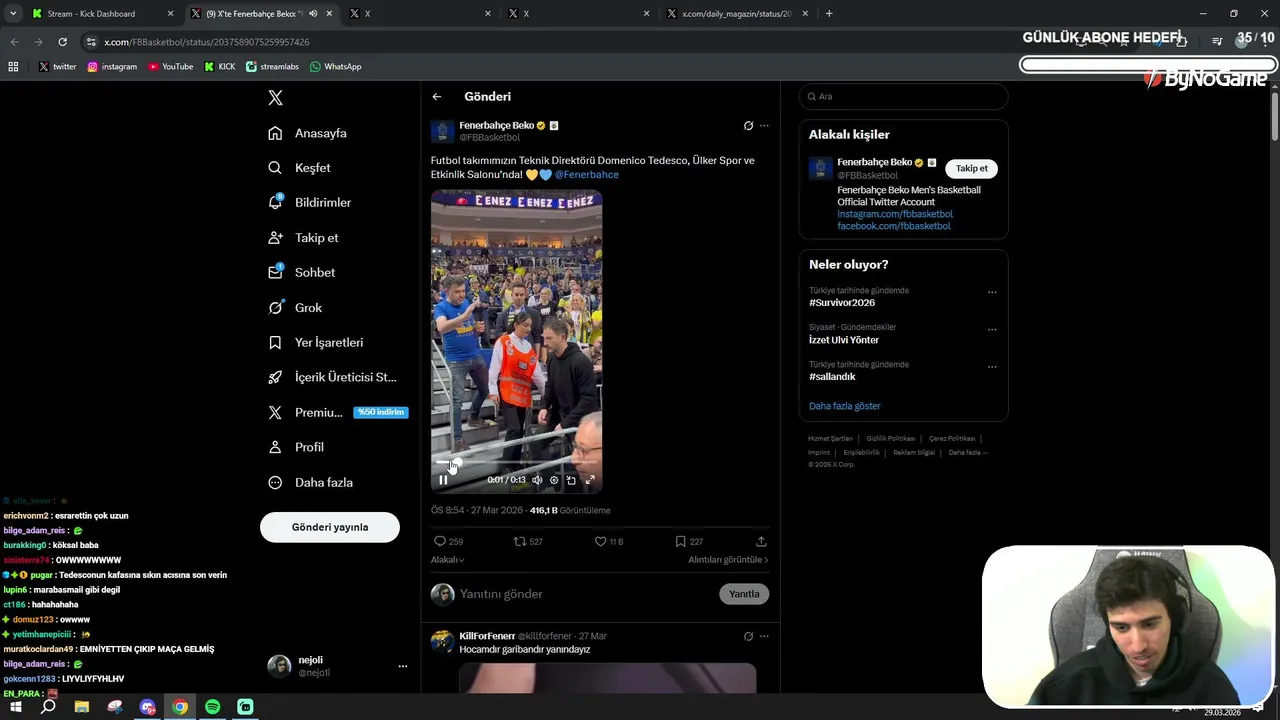Open WhatsApp bookmark
1280x720 pixels.
coord(336,67)
